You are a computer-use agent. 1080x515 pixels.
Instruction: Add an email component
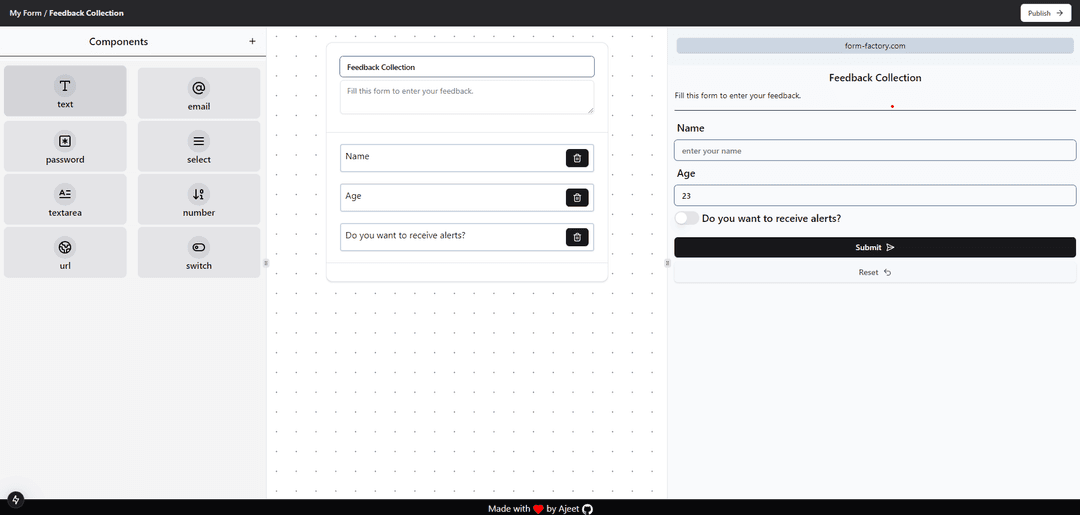click(x=198, y=93)
